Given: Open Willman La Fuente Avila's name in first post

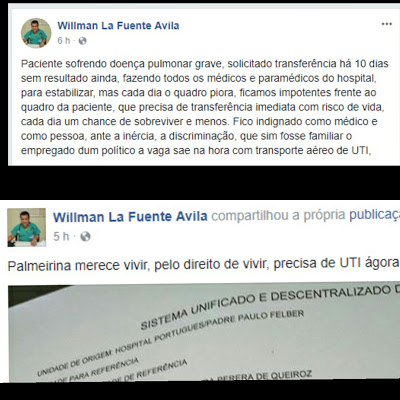Looking at the screenshot, I should pyautogui.click(x=118, y=26).
